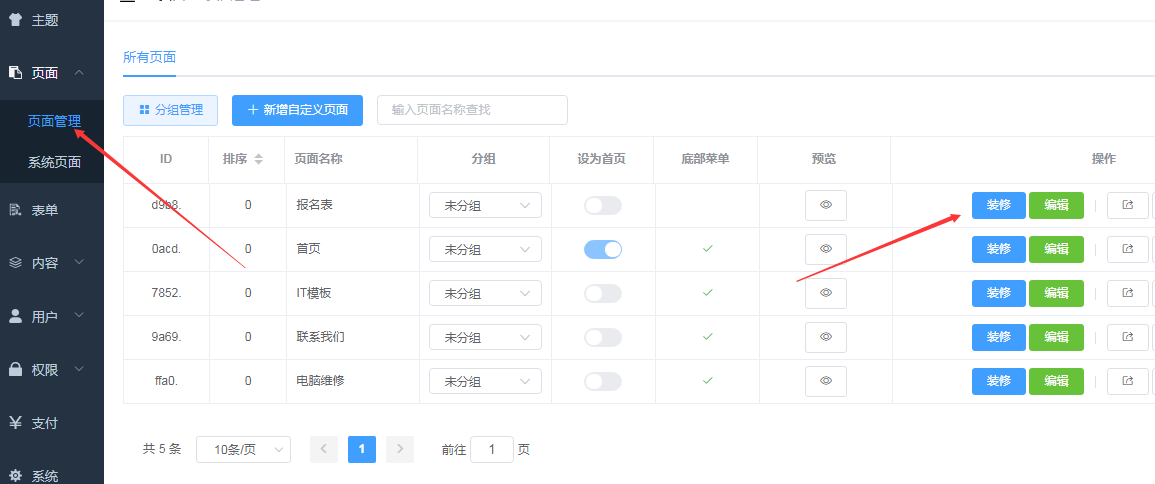Viewport: 1155px width, 484px height.
Task: Toggle 设为首页 switch for IT模板
Action: pos(603,293)
